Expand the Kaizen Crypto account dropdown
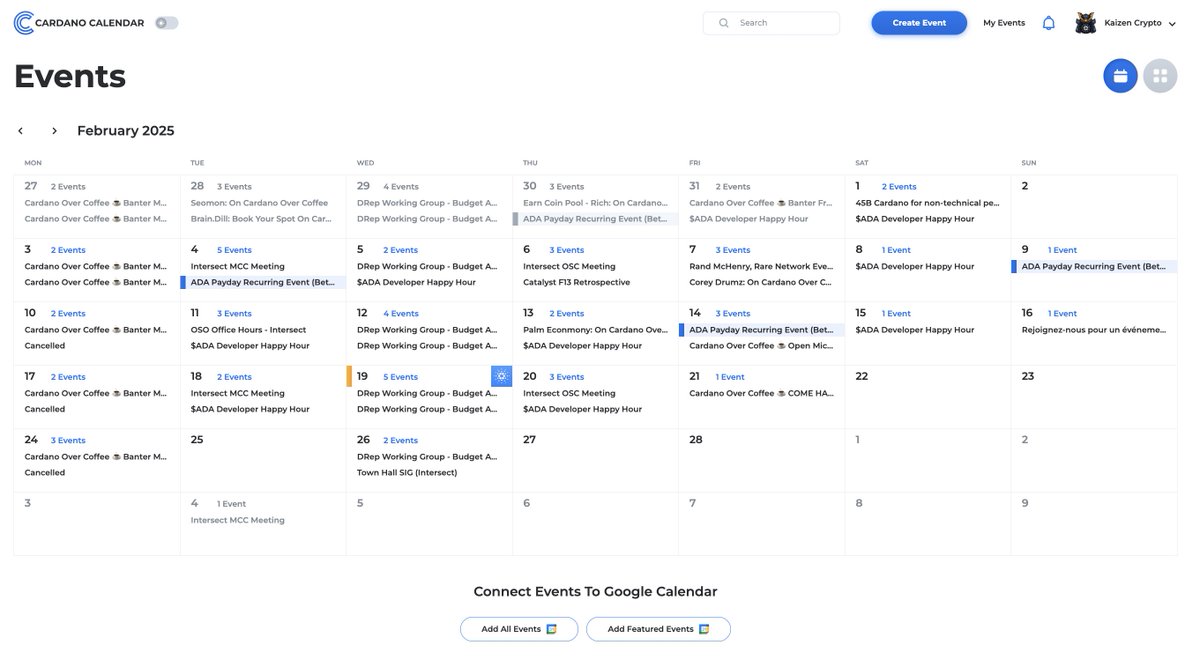This screenshot has height=660, width=1200. (x=1172, y=23)
